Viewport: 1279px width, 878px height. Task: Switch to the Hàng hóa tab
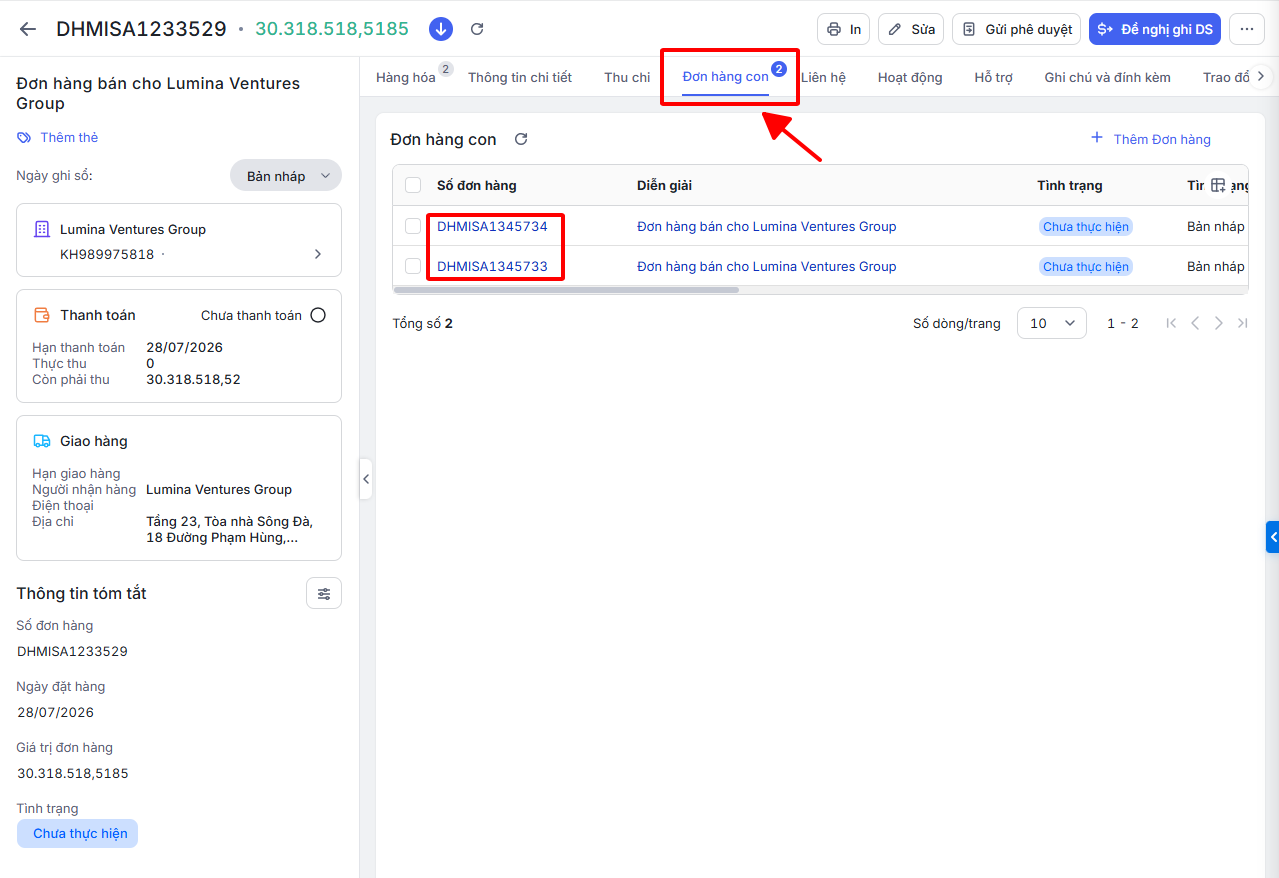click(406, 77)
